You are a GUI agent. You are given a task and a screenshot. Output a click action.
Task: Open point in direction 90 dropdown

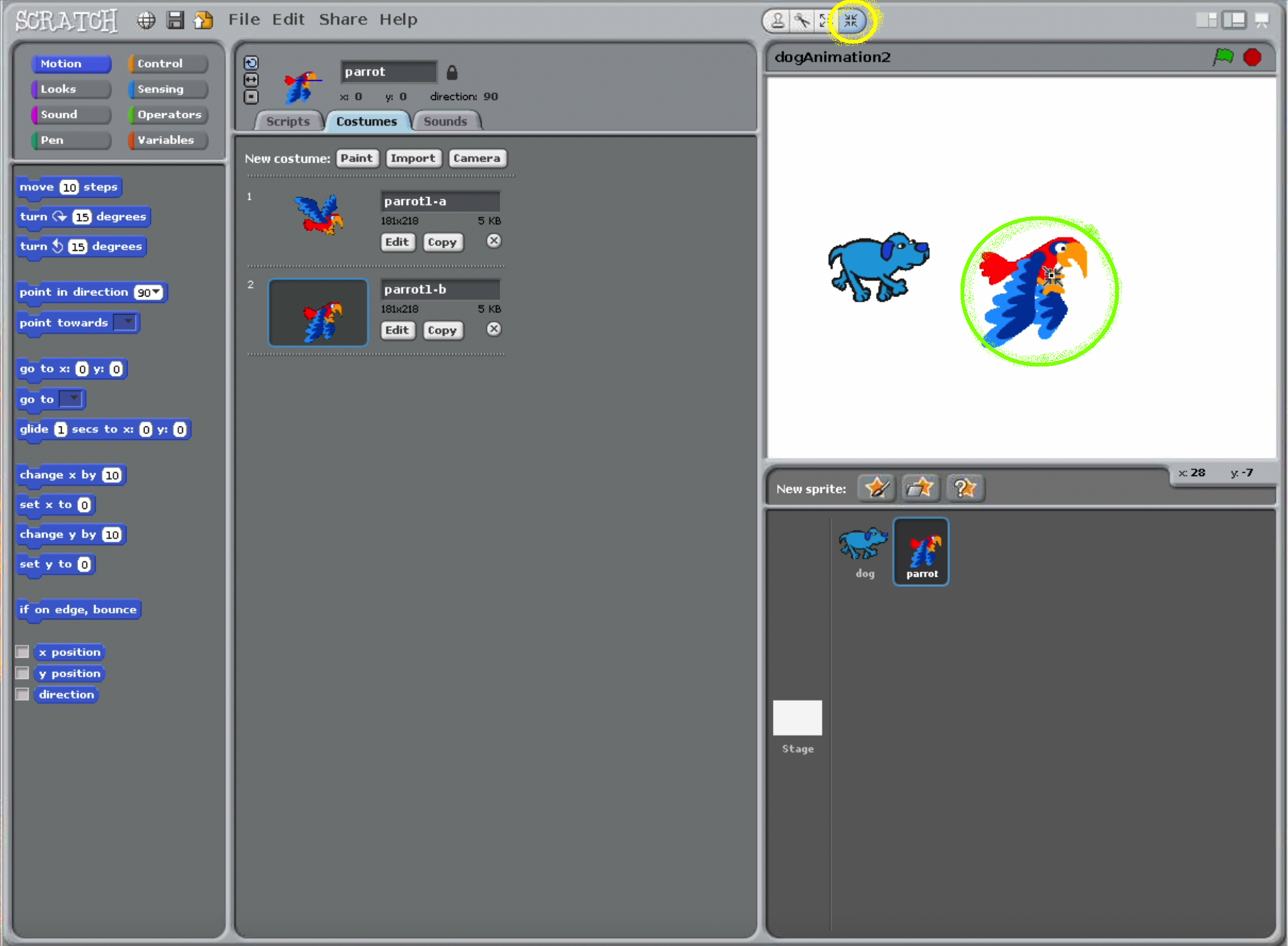pyautogui.click(x=156, y=292)
